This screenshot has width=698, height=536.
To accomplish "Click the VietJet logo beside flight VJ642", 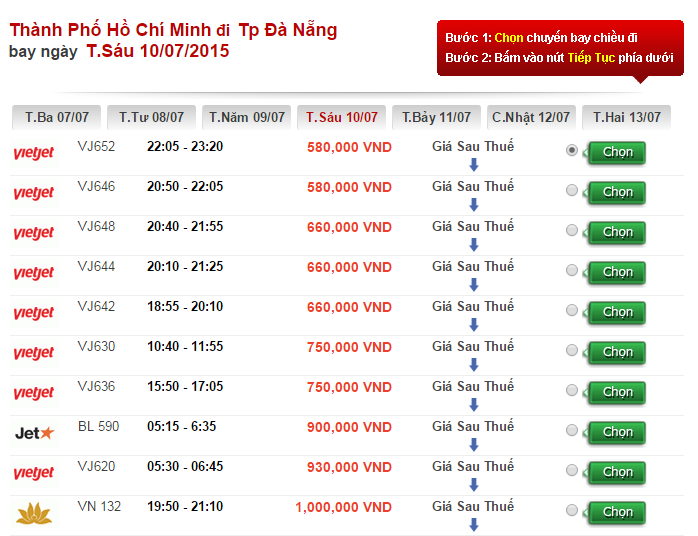I will point(34,313).
